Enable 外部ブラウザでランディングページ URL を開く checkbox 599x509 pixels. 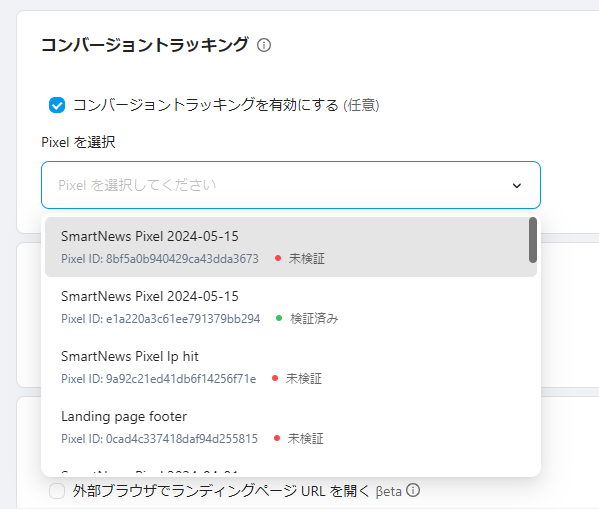click(x=57, y=491)
